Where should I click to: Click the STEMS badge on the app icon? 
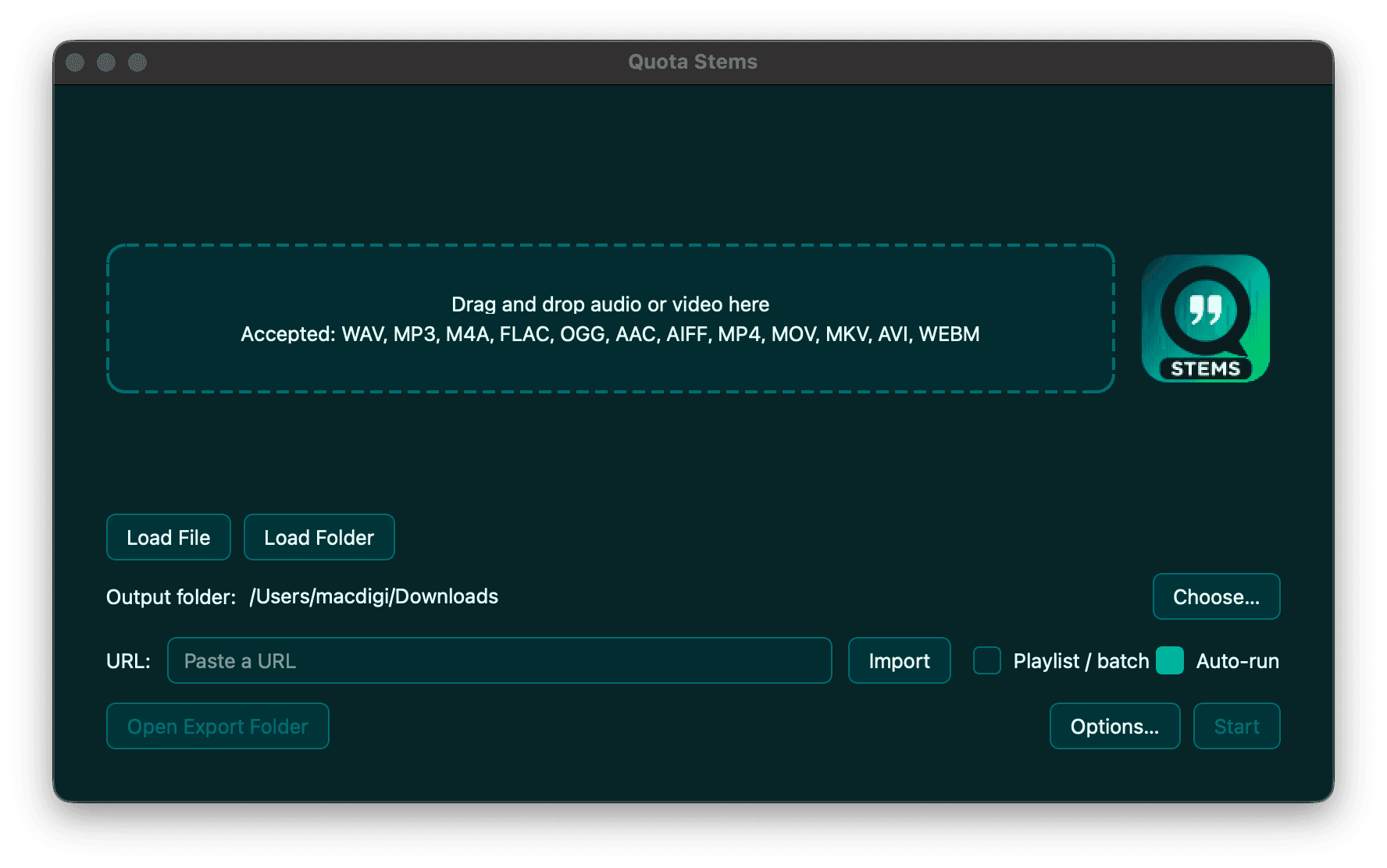(x=1205, y=370)
